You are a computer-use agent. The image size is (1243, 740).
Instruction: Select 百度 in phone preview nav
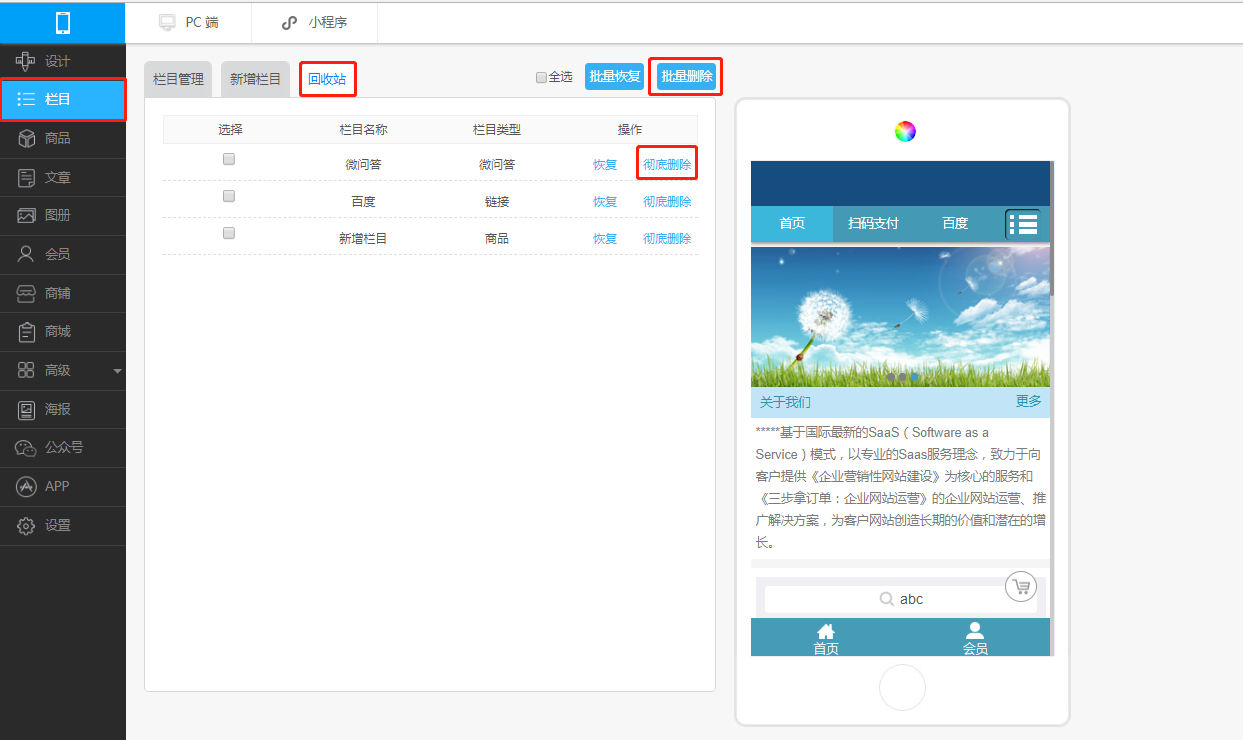tap(955, 224)
